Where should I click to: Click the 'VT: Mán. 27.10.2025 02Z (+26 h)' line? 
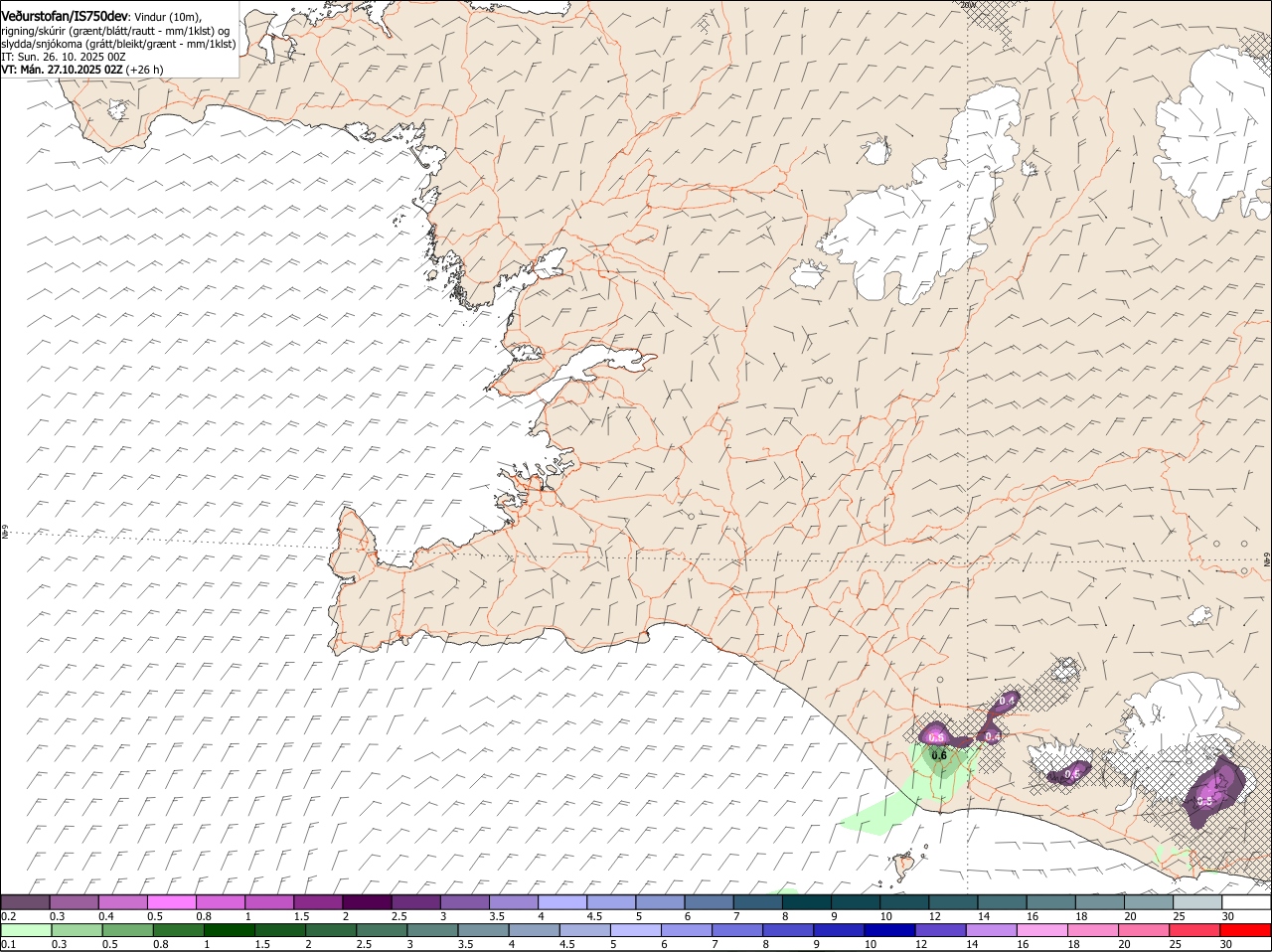pyautogui.click(x=82, y=70)
